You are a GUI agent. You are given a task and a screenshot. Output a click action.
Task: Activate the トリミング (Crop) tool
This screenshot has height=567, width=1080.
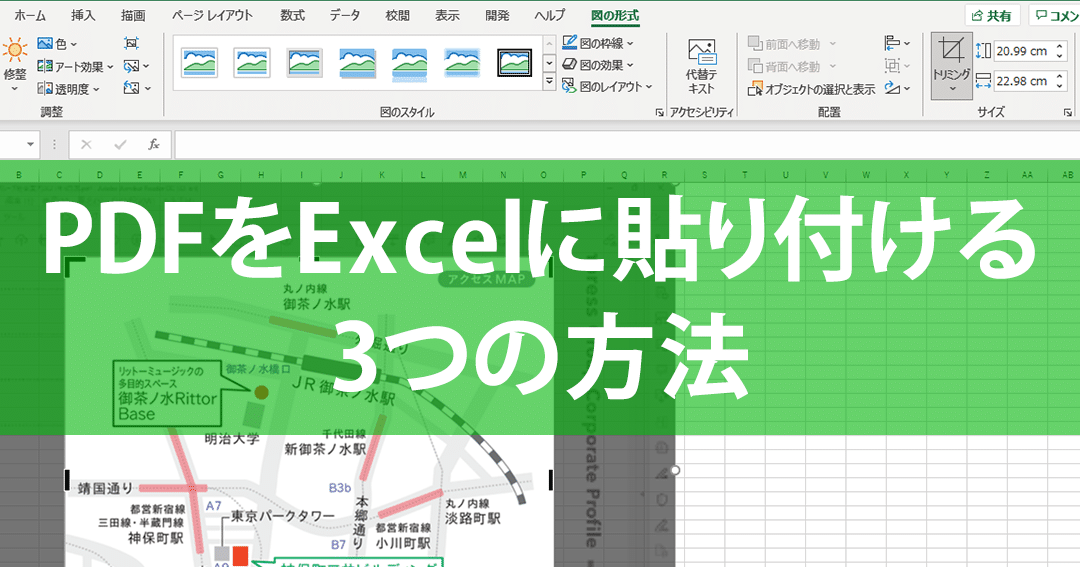[x=951, y=66]
